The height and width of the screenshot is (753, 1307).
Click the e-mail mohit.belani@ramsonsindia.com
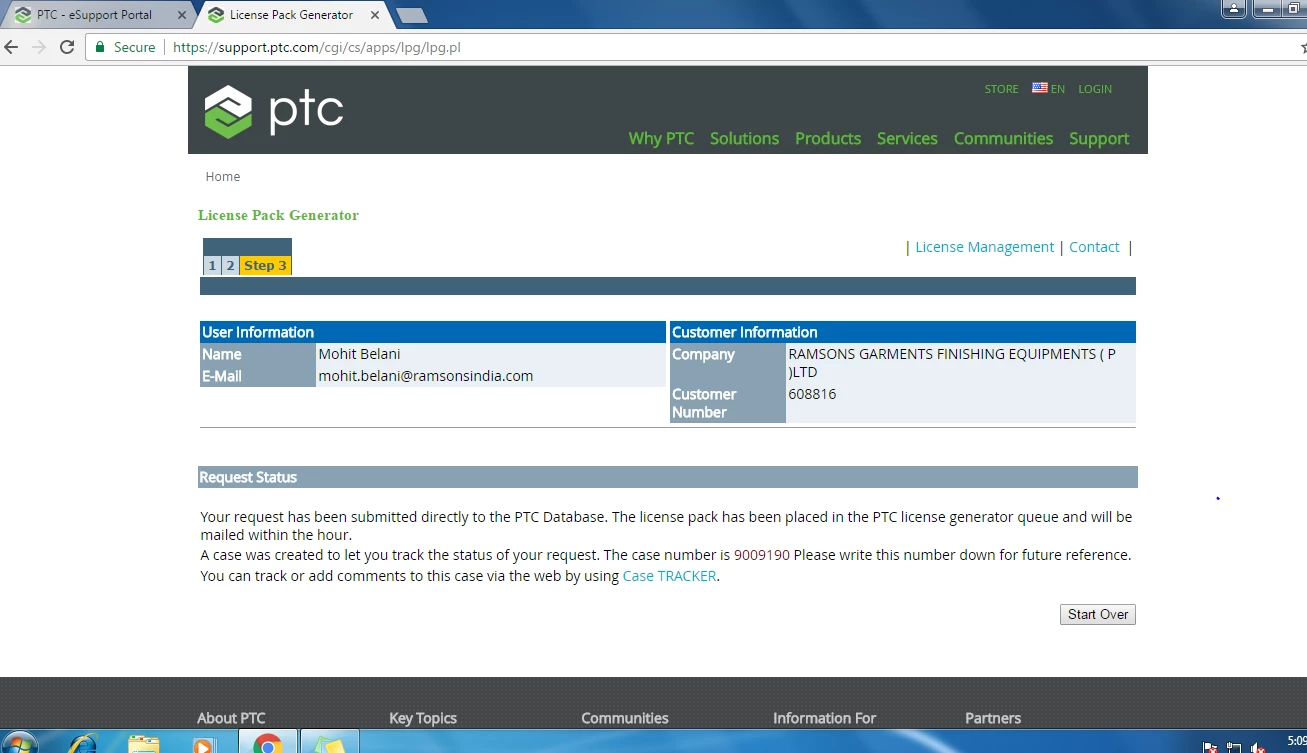[425, 376]
